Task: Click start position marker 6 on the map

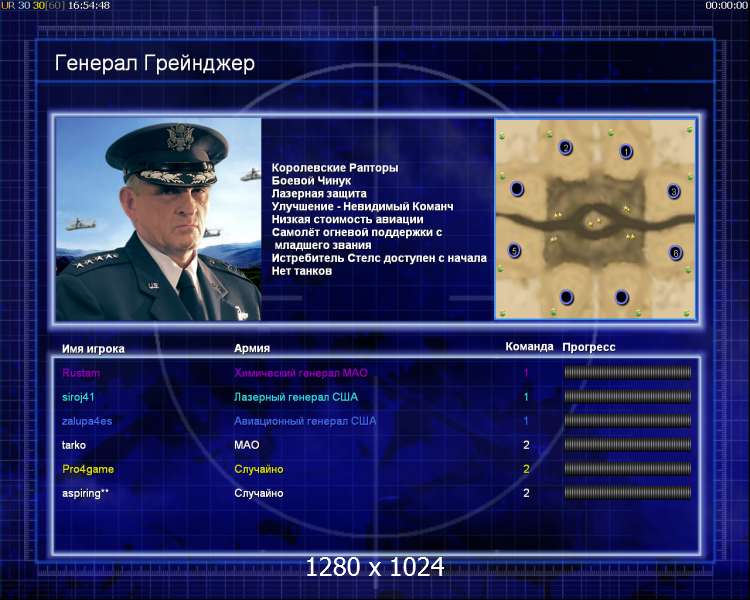Action: tap(675, 252)
